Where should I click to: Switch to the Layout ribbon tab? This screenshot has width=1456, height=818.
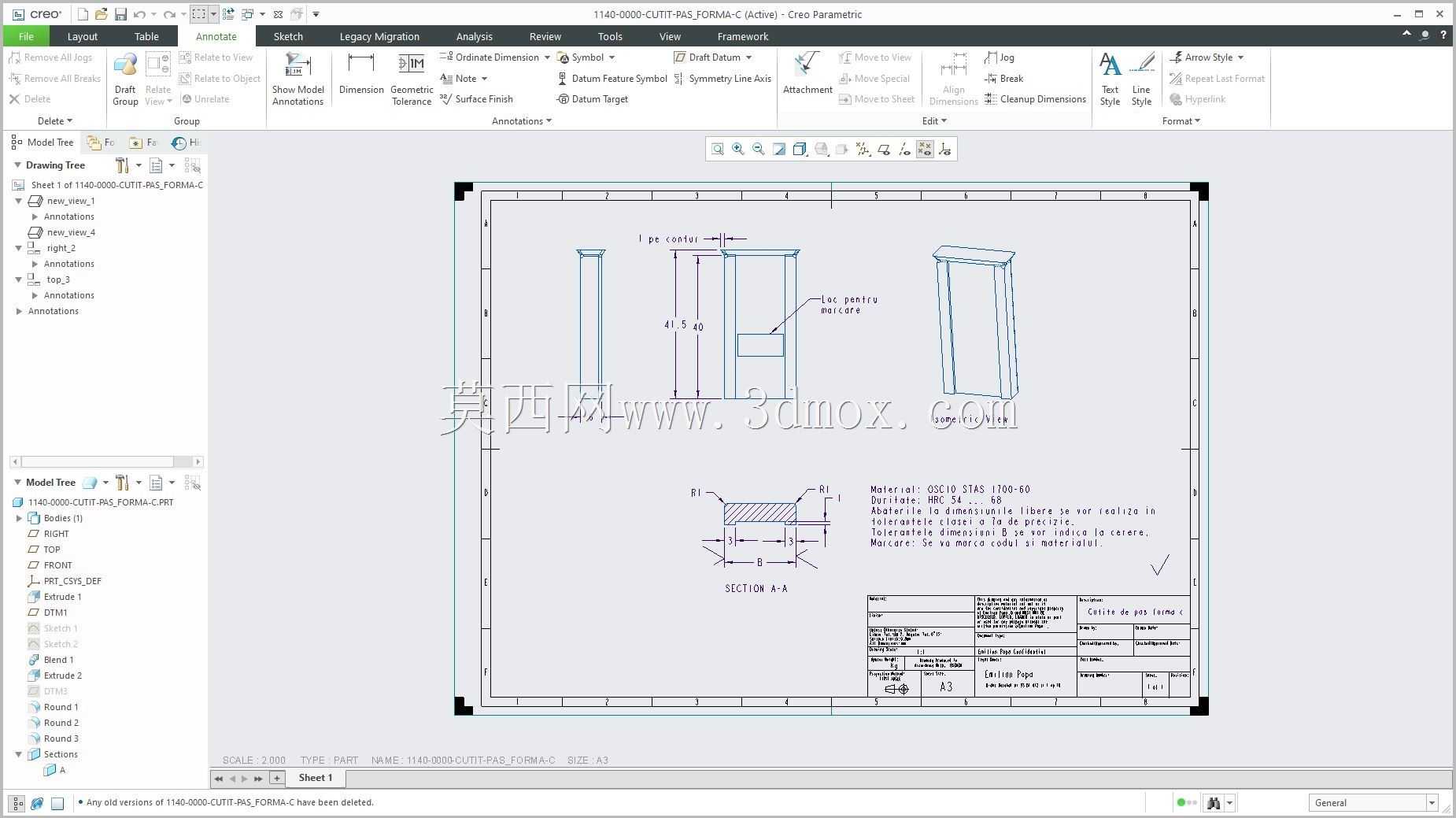point(82,36)
